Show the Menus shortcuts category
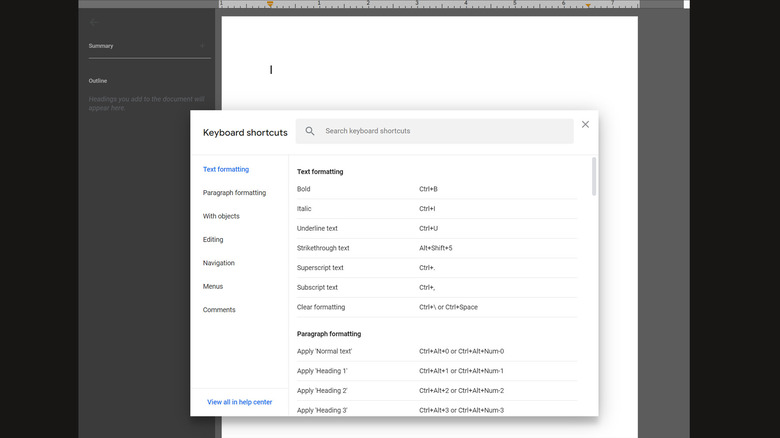 (x=213, y=286)
